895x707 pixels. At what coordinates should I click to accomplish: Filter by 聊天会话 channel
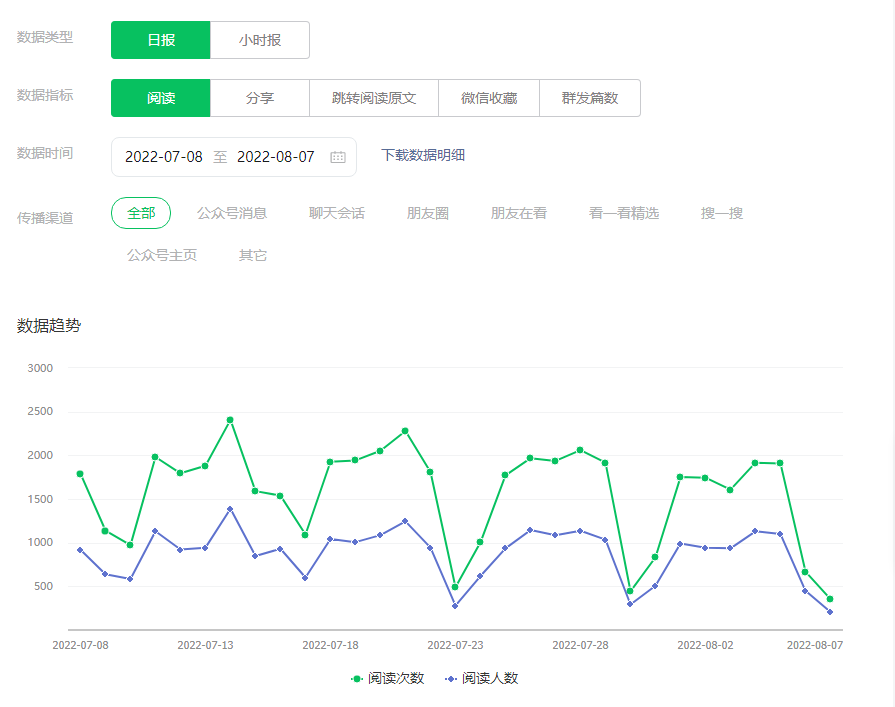tap(337, 213)
